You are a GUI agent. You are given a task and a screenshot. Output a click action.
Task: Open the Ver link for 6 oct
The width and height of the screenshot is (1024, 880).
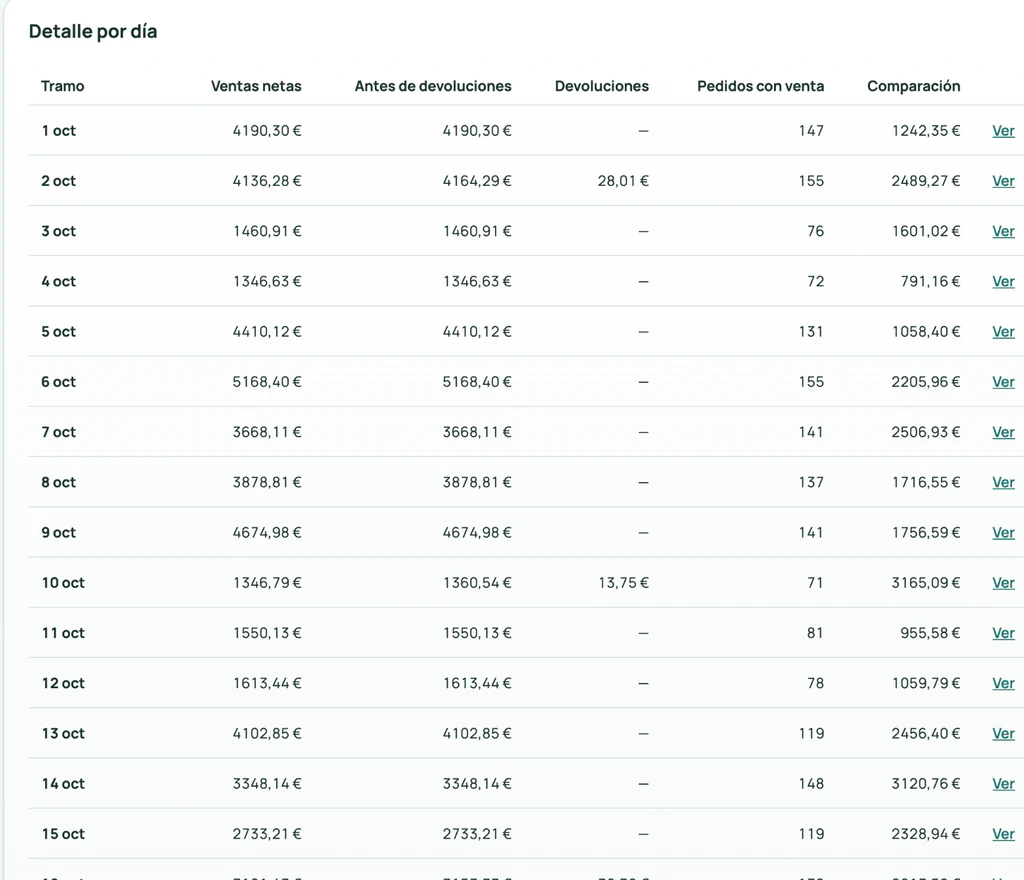click(1003, 382)
